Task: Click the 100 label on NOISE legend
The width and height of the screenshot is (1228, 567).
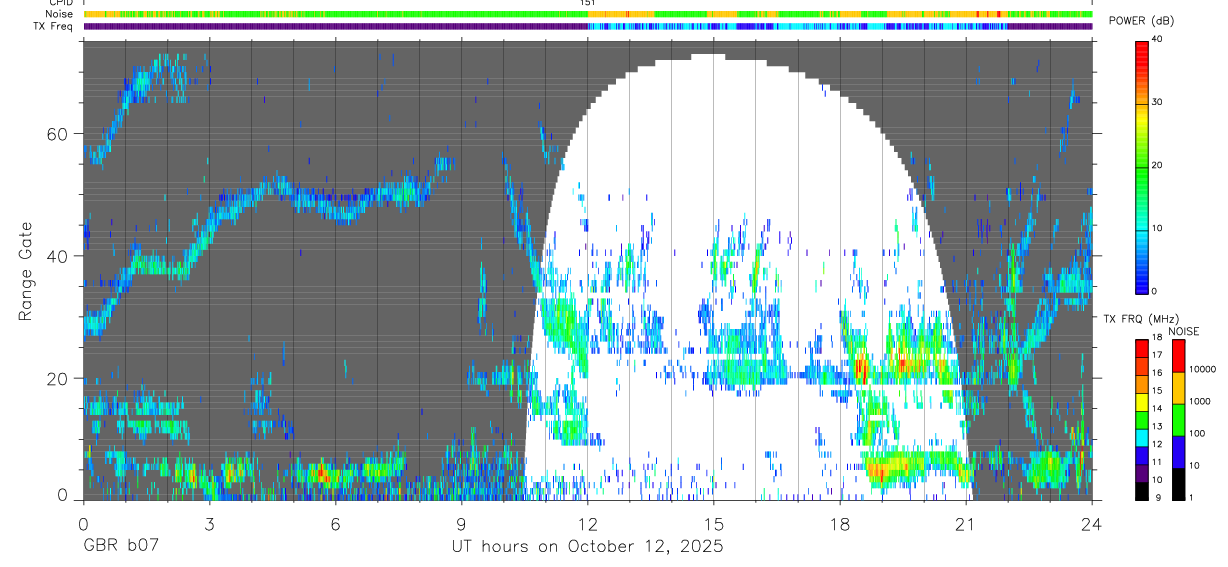Action: [x=1196, y=433]
